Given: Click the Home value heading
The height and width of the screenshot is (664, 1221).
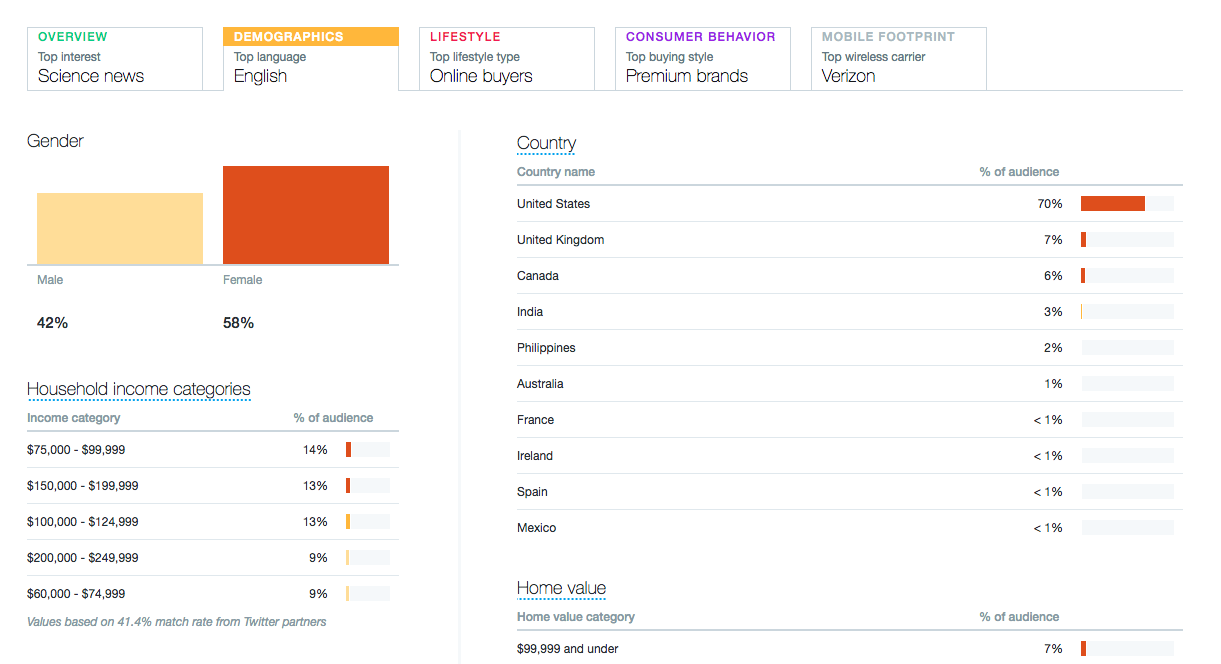Looking at the screenshot, I should click(x=561, y=588).
